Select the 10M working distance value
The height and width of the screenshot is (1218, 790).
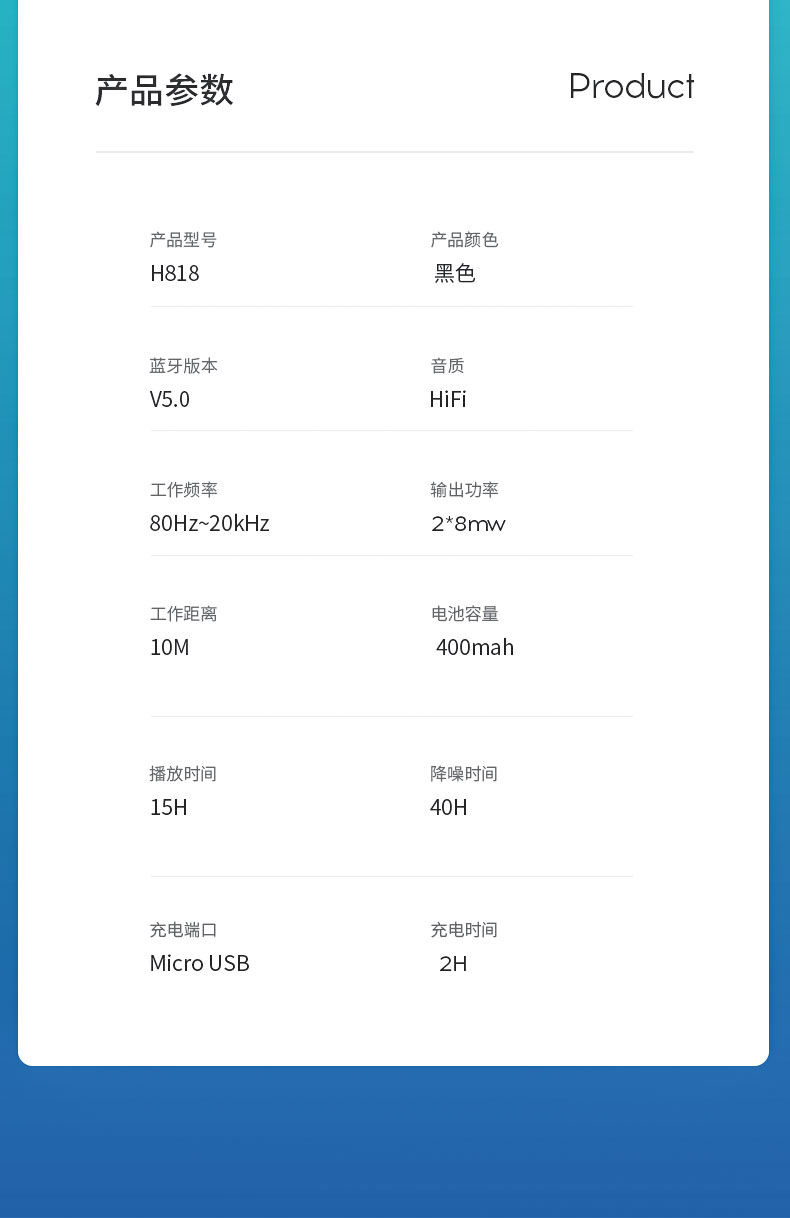click(170, 647)
